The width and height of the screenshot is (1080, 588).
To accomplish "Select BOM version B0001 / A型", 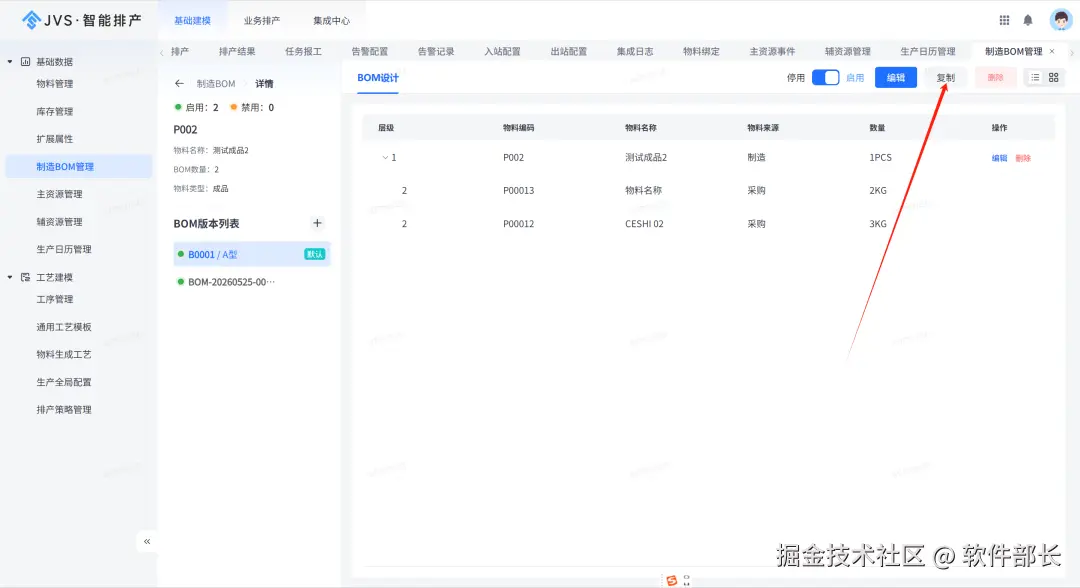I will pos(252,254).
